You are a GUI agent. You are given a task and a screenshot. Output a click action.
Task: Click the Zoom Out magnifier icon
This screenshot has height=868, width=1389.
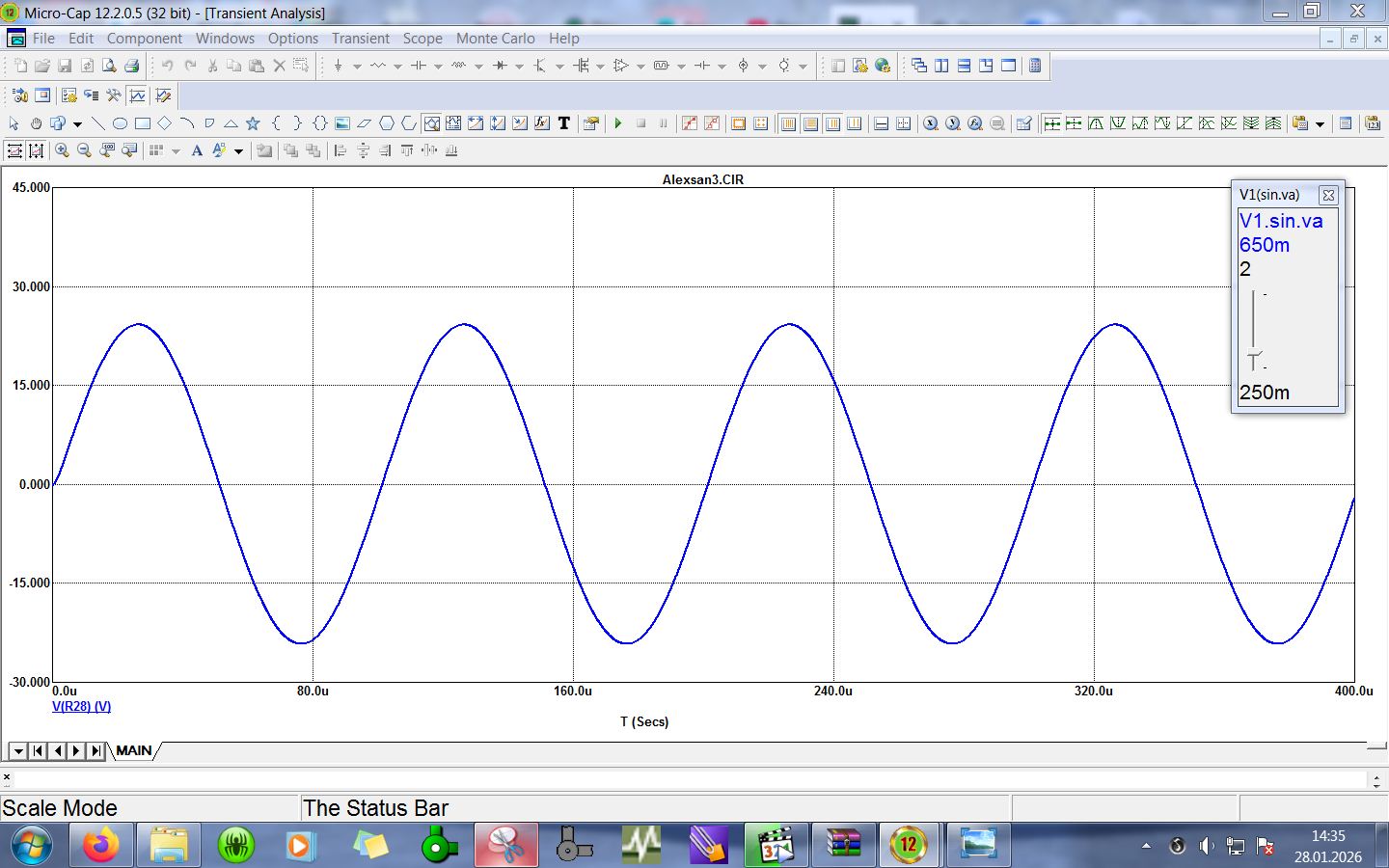[x=84, y=150]
